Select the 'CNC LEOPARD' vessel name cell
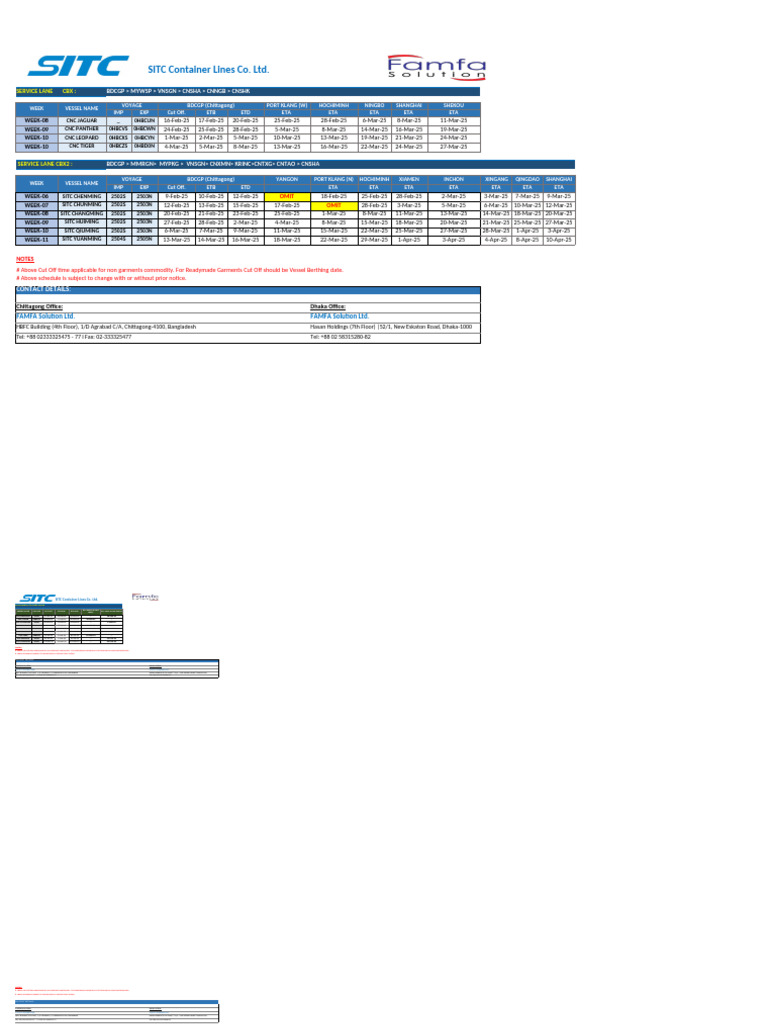 point(82,138)
